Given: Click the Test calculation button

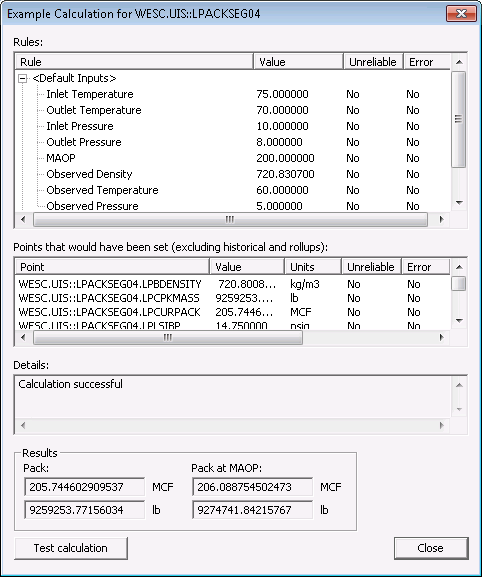Looking at the screenshot, I should pos(71,548).
